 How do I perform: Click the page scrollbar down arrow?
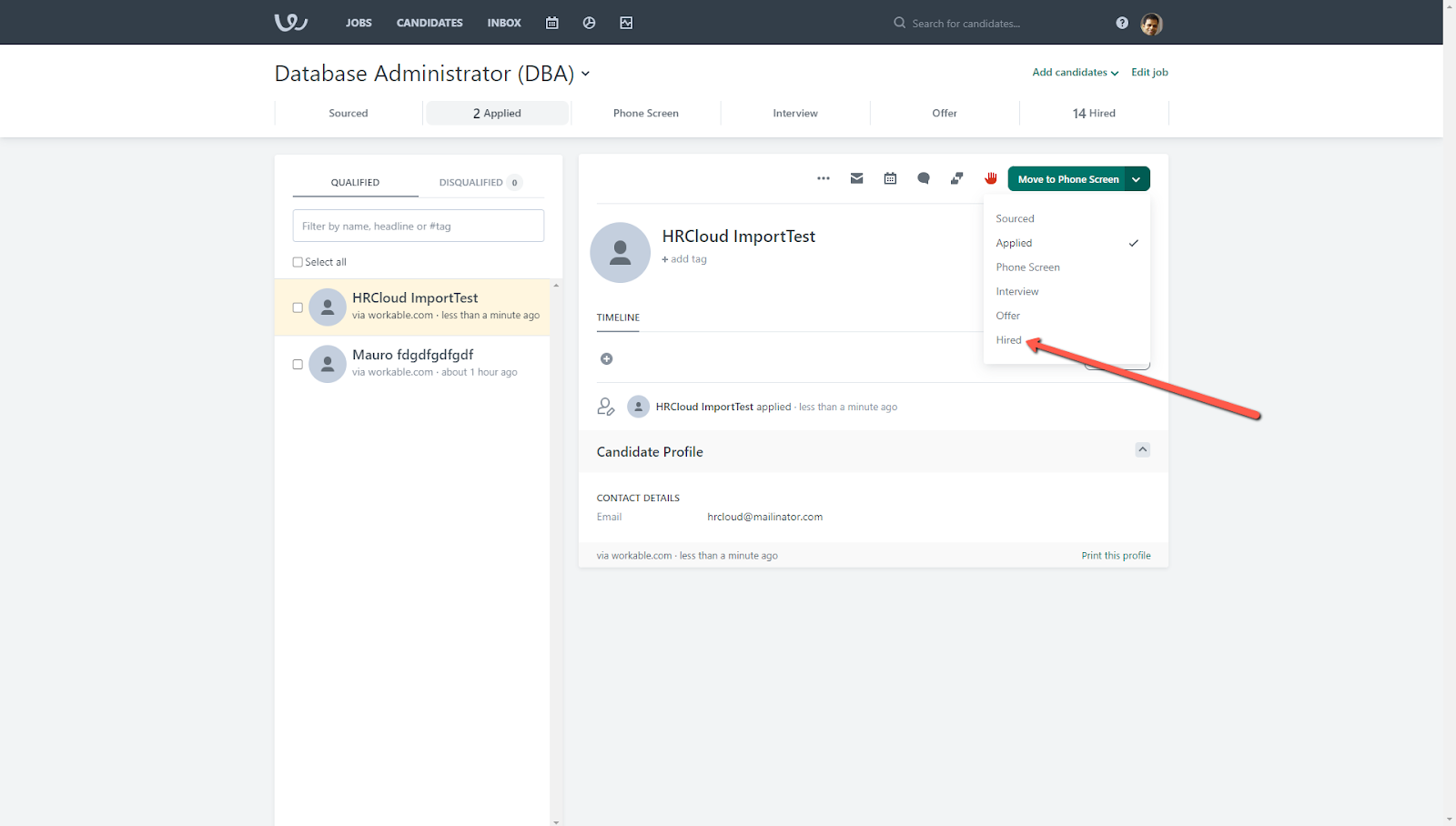point(1450,820)
